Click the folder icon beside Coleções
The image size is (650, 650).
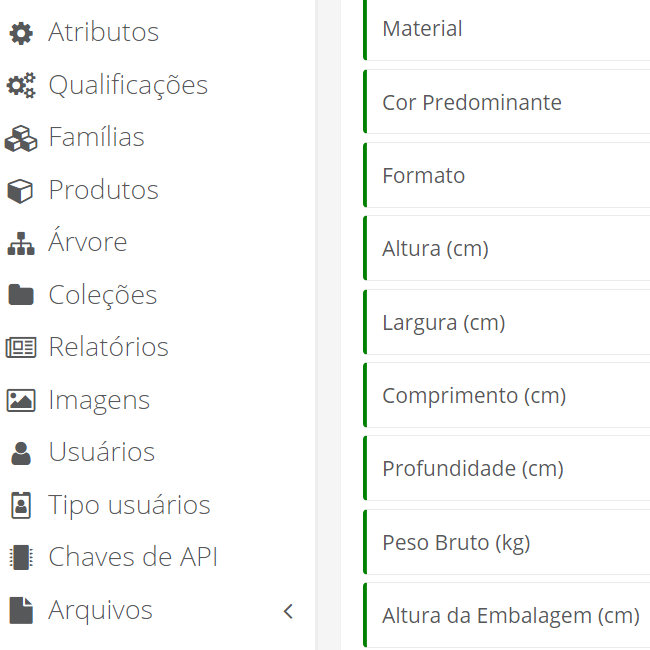coord(20,296)
